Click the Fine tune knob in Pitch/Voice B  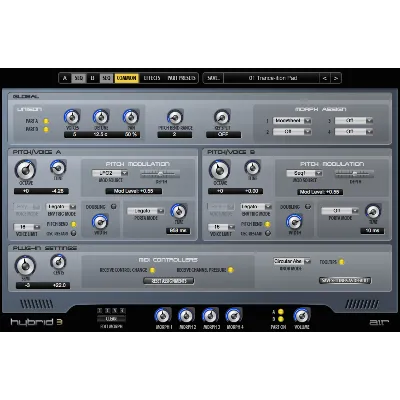point(252,168)
